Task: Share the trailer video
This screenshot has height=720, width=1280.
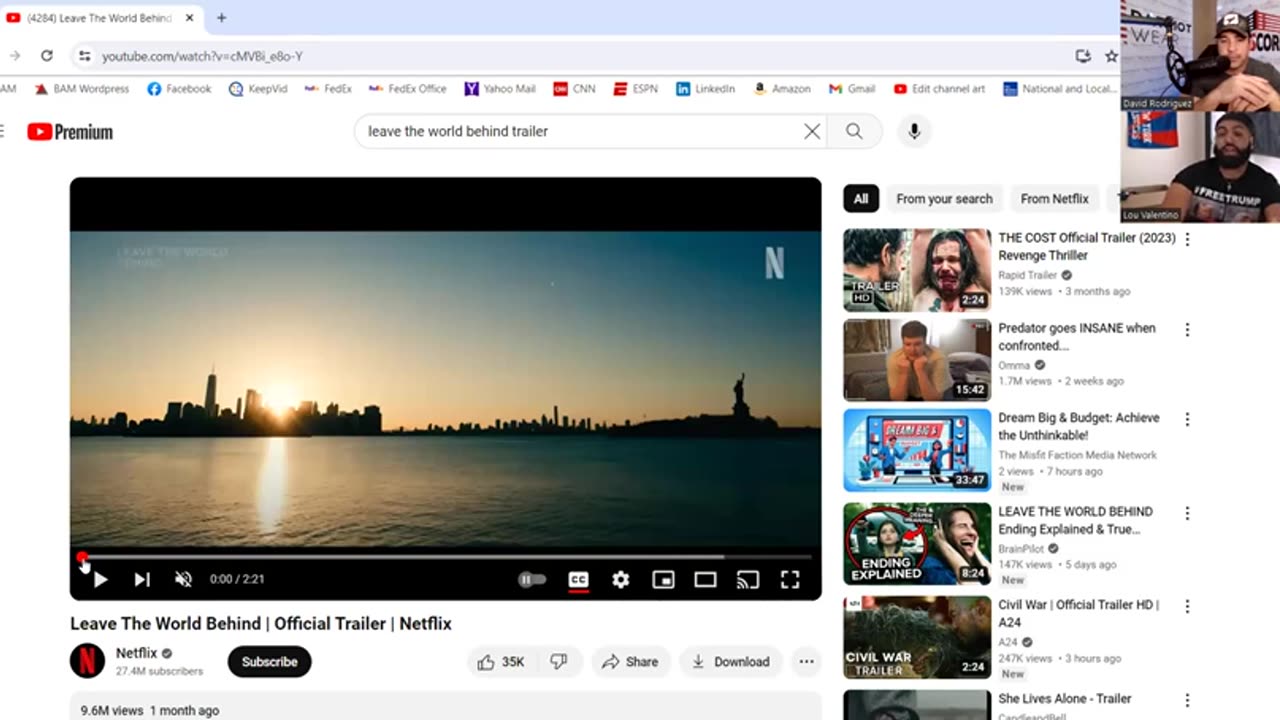Action: (x=630, y=662)
